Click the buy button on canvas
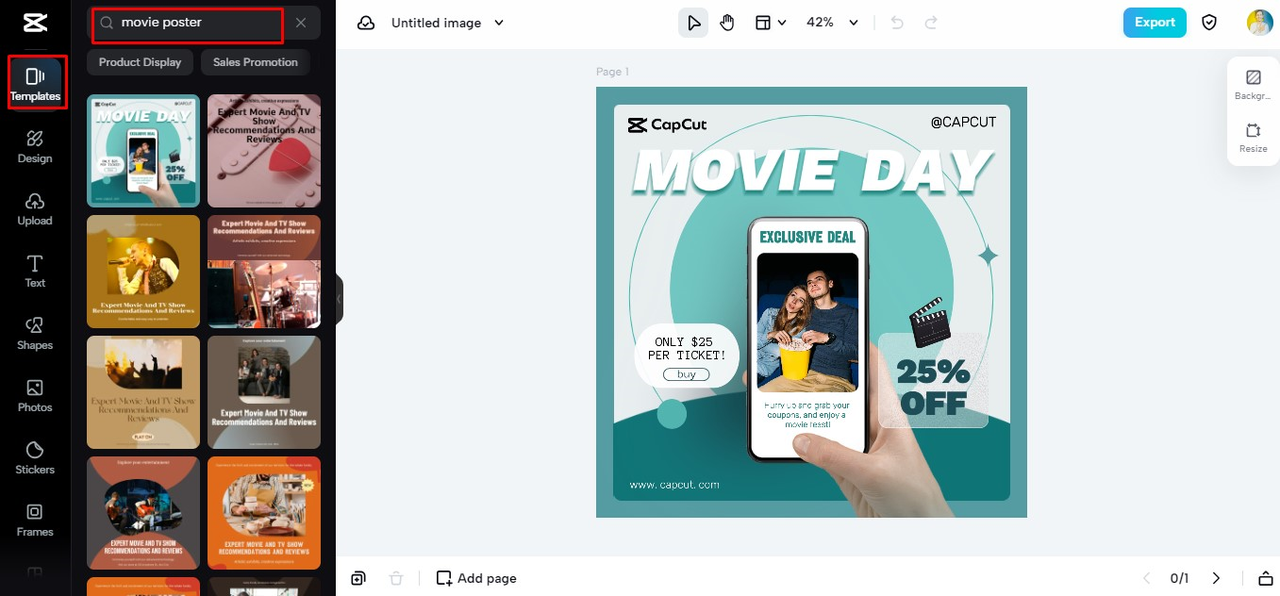Viewport: 1280px width, 596px height. [686, 375]
